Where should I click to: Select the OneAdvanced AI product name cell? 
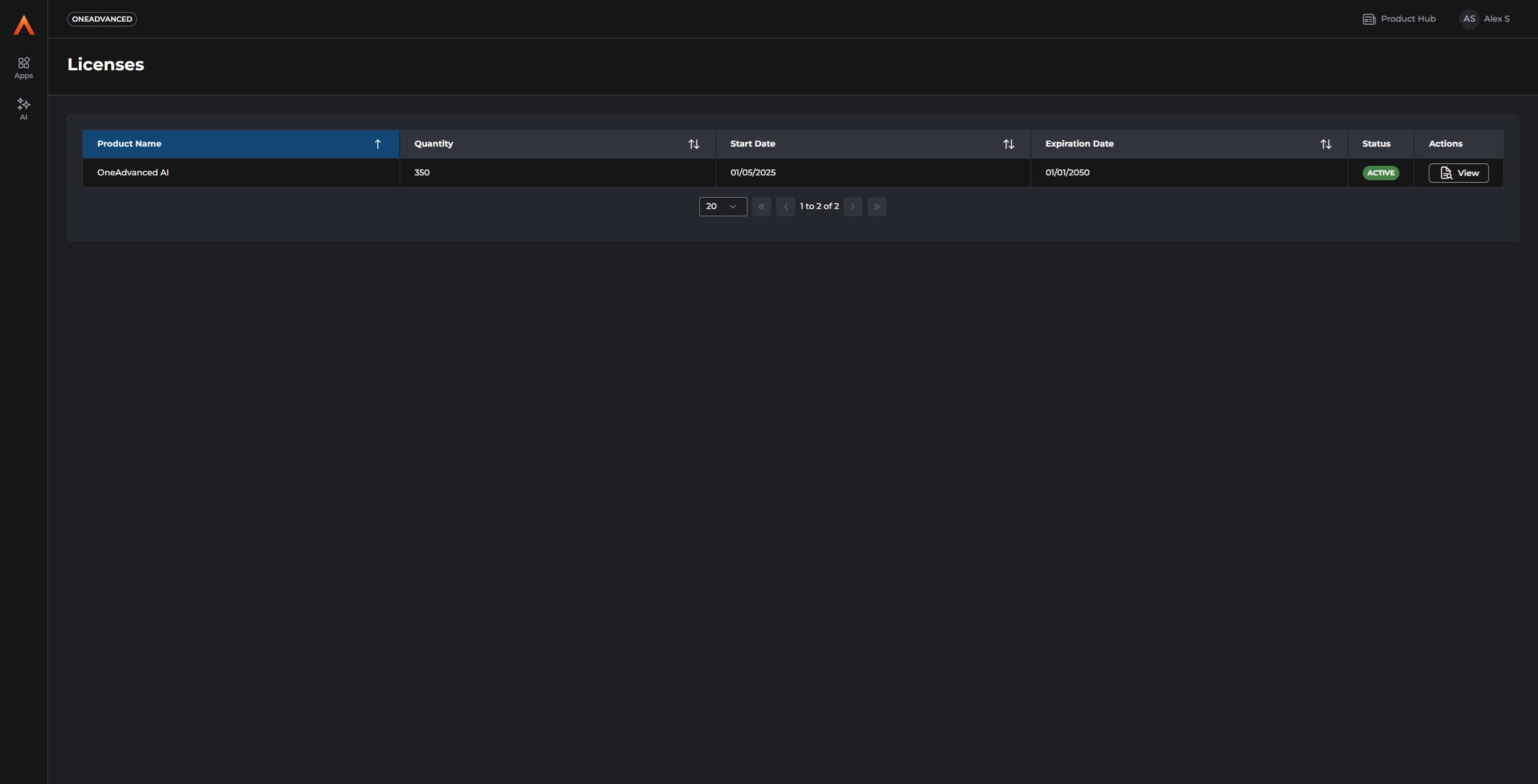(x=241, y=173)
